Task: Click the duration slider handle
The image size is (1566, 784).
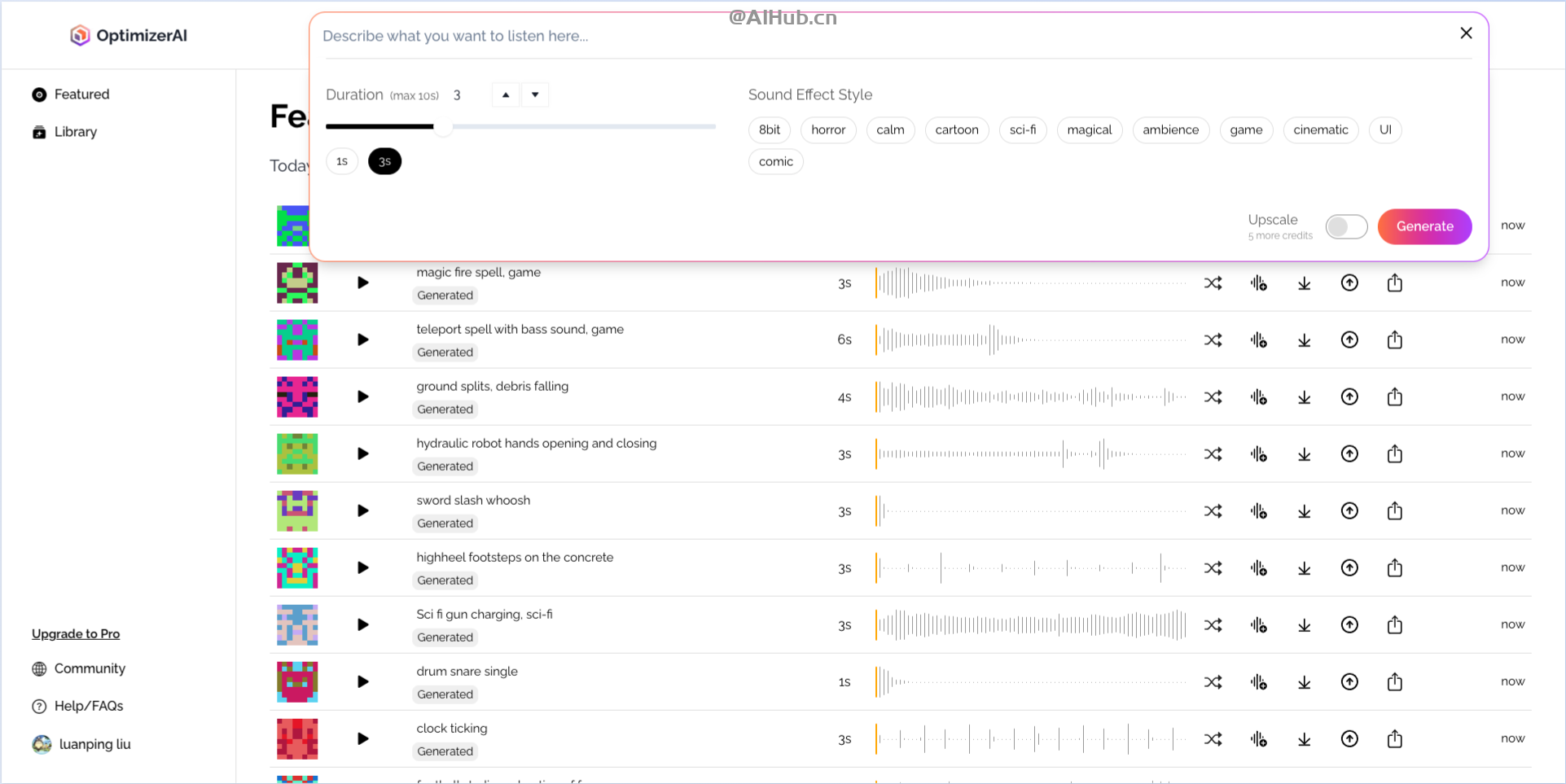Action: click(443, 127)
